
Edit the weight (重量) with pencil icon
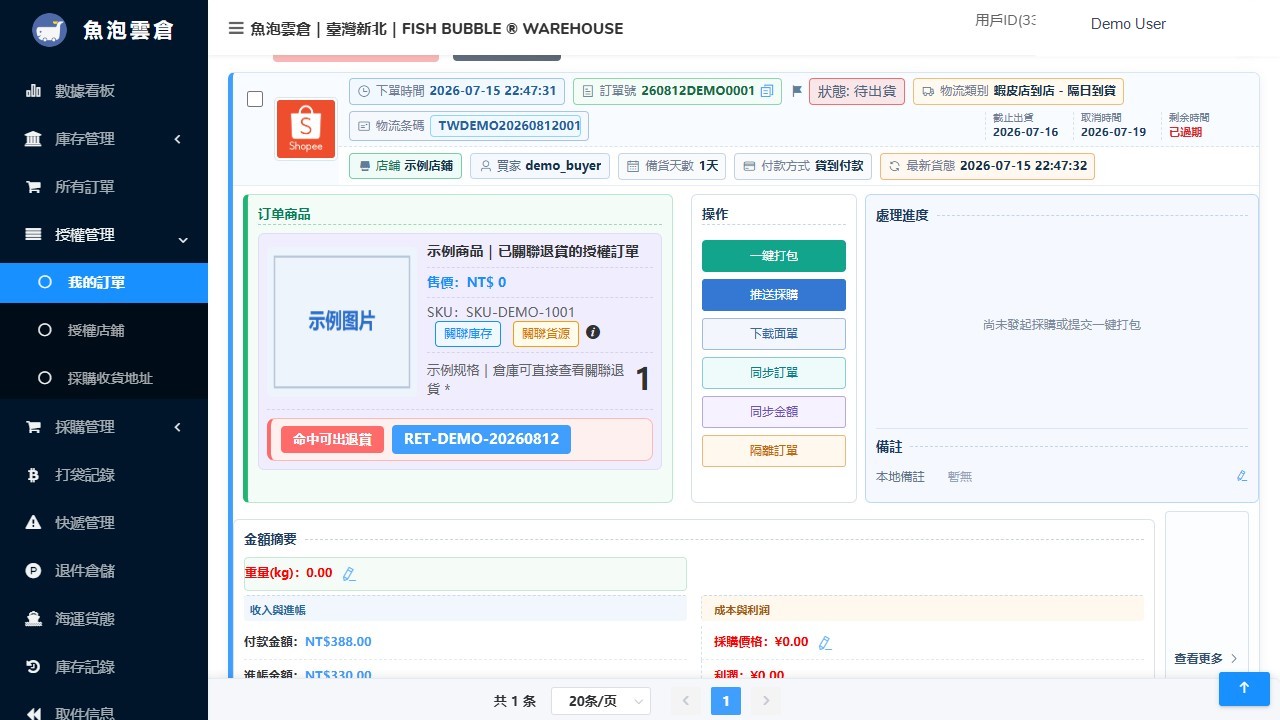point(349,574)
